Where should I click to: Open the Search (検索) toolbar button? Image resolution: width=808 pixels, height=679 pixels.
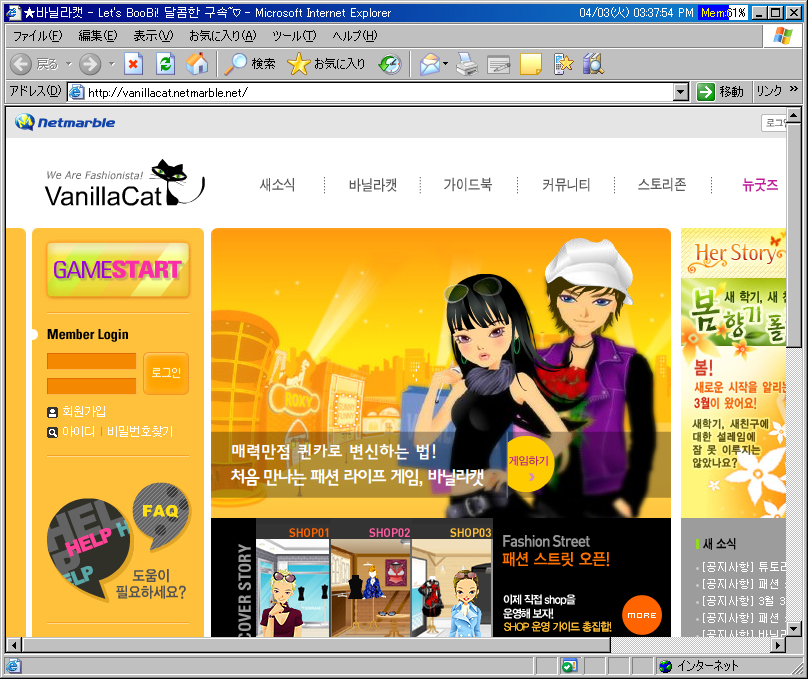click(x=250, y=64)
